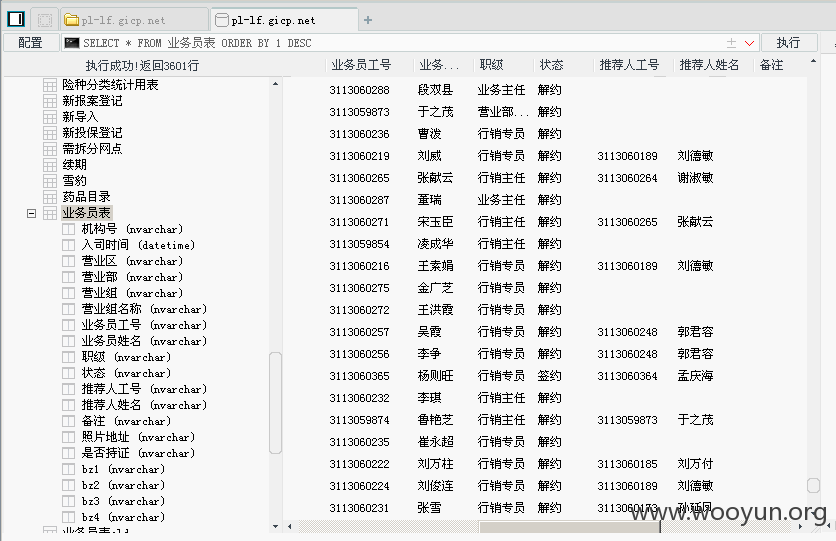Open the first pl-lf.gicp.net folder tab

click(134, 20)
